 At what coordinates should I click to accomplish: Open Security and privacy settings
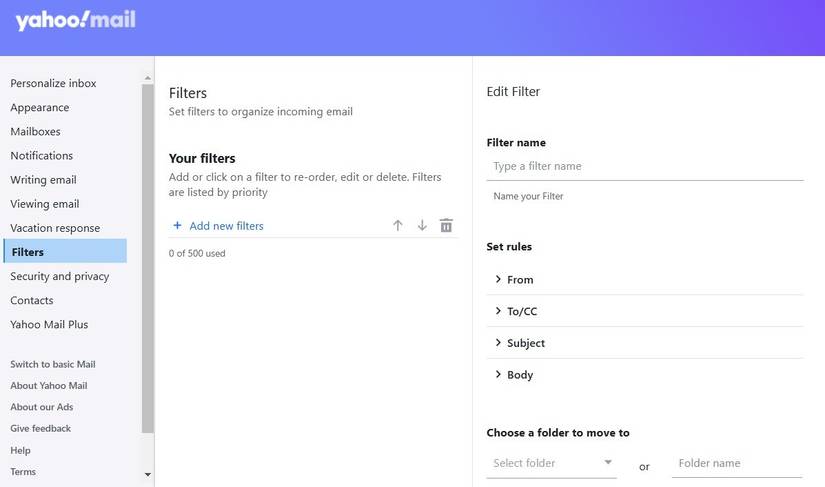click(59, 276)
